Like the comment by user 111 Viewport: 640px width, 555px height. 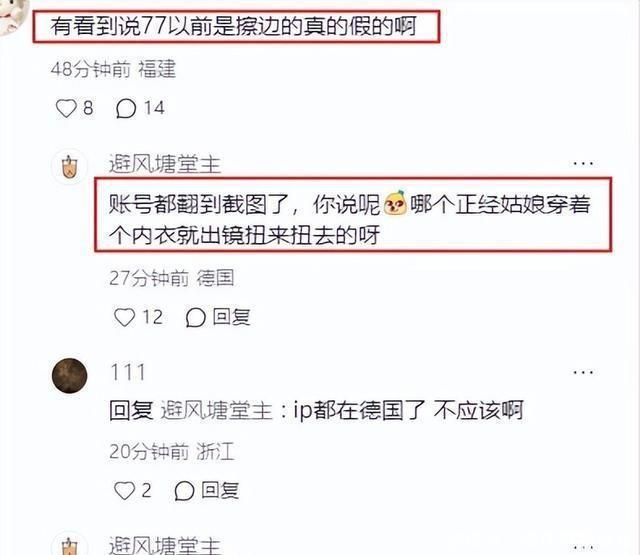124,491
